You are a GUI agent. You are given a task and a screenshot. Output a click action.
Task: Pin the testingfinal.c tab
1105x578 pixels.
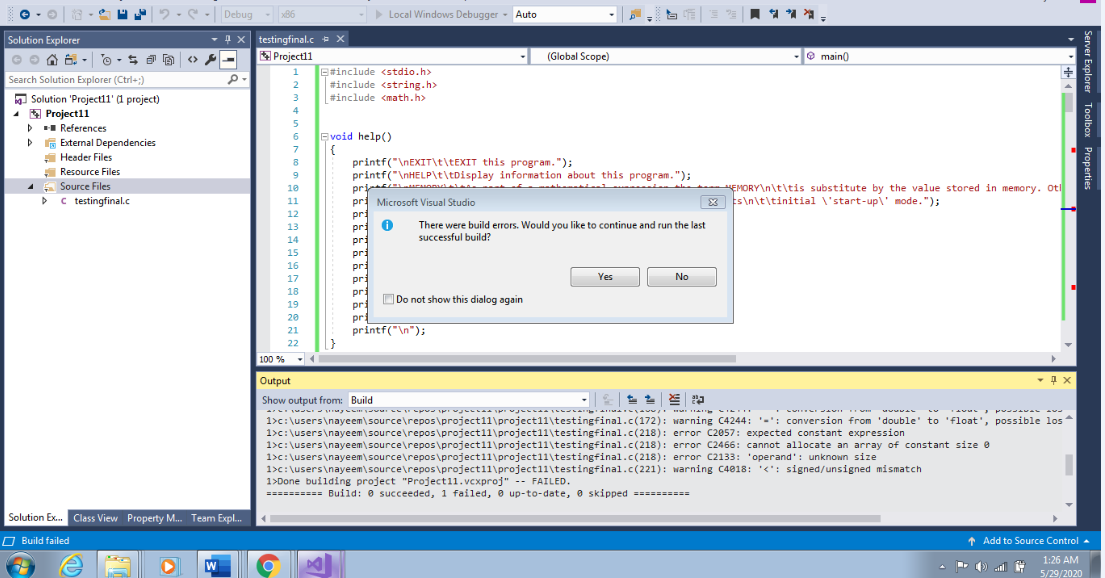point(326,39)
